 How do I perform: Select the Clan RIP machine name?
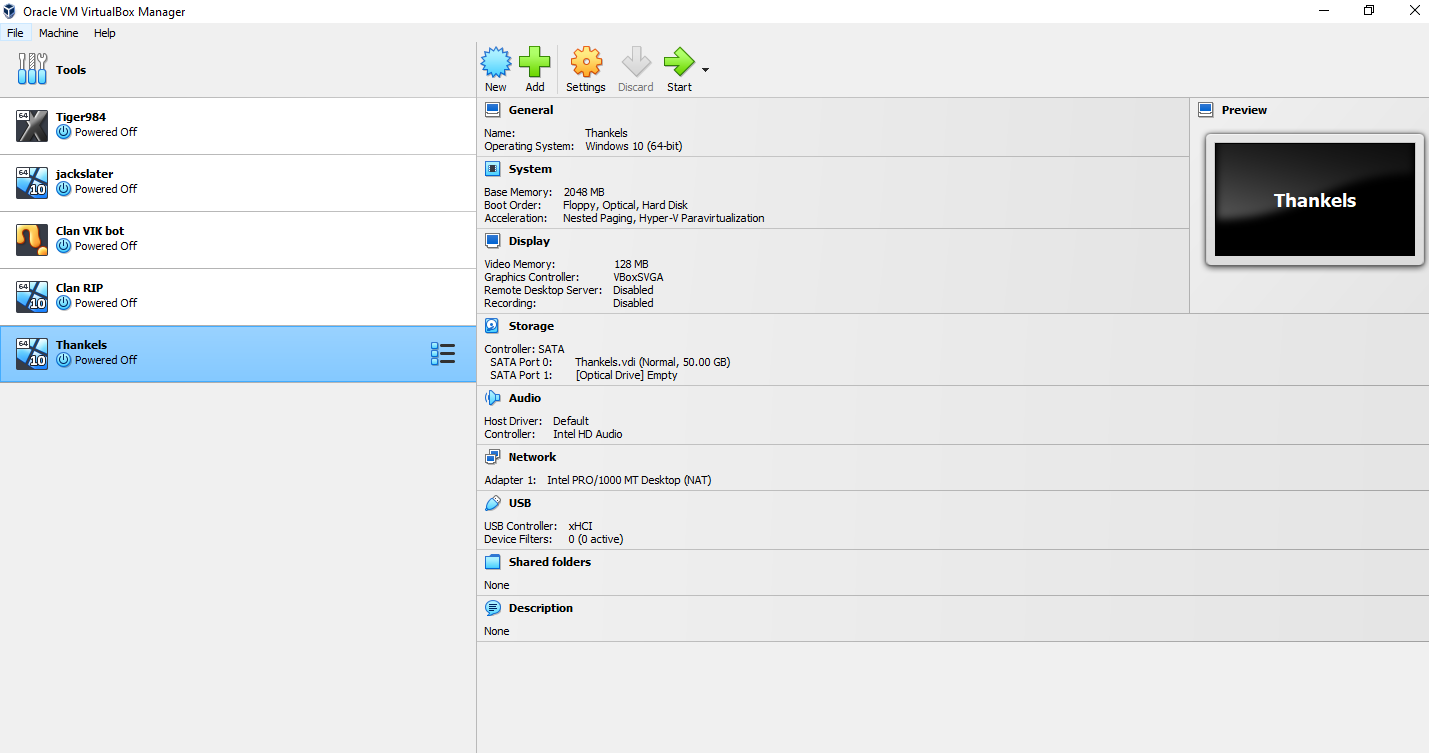[x=80, y=288]
